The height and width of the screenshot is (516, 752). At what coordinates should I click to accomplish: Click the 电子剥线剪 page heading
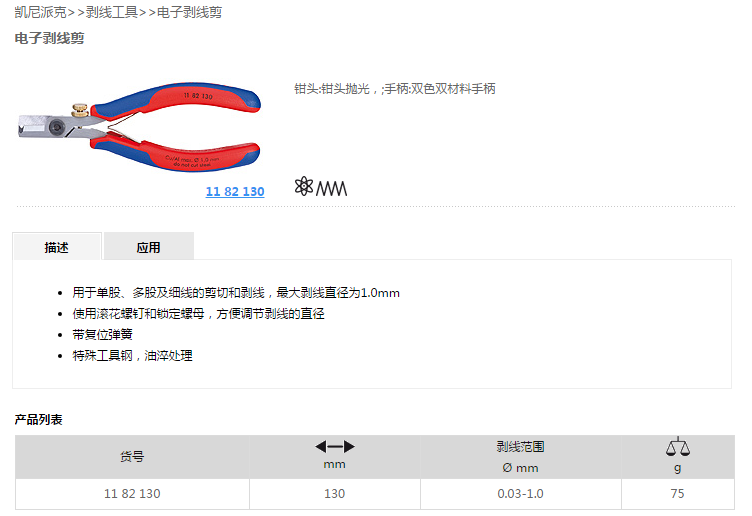[x=49, y=38]
